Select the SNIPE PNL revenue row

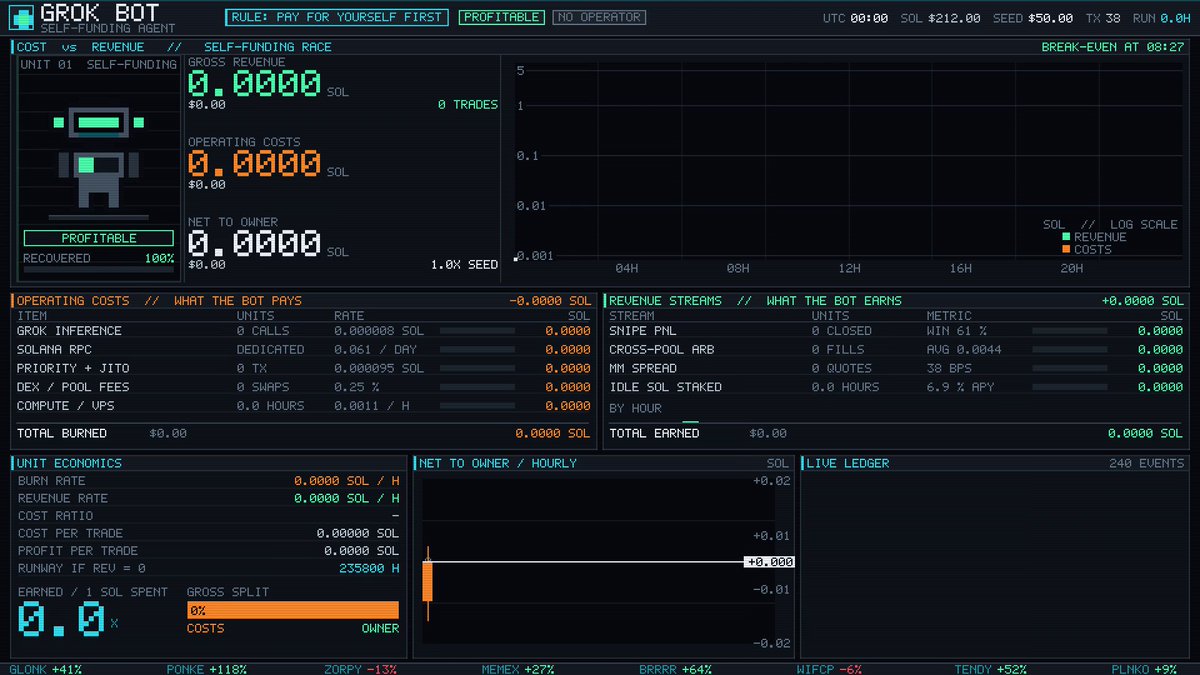(x=896, y=330)
